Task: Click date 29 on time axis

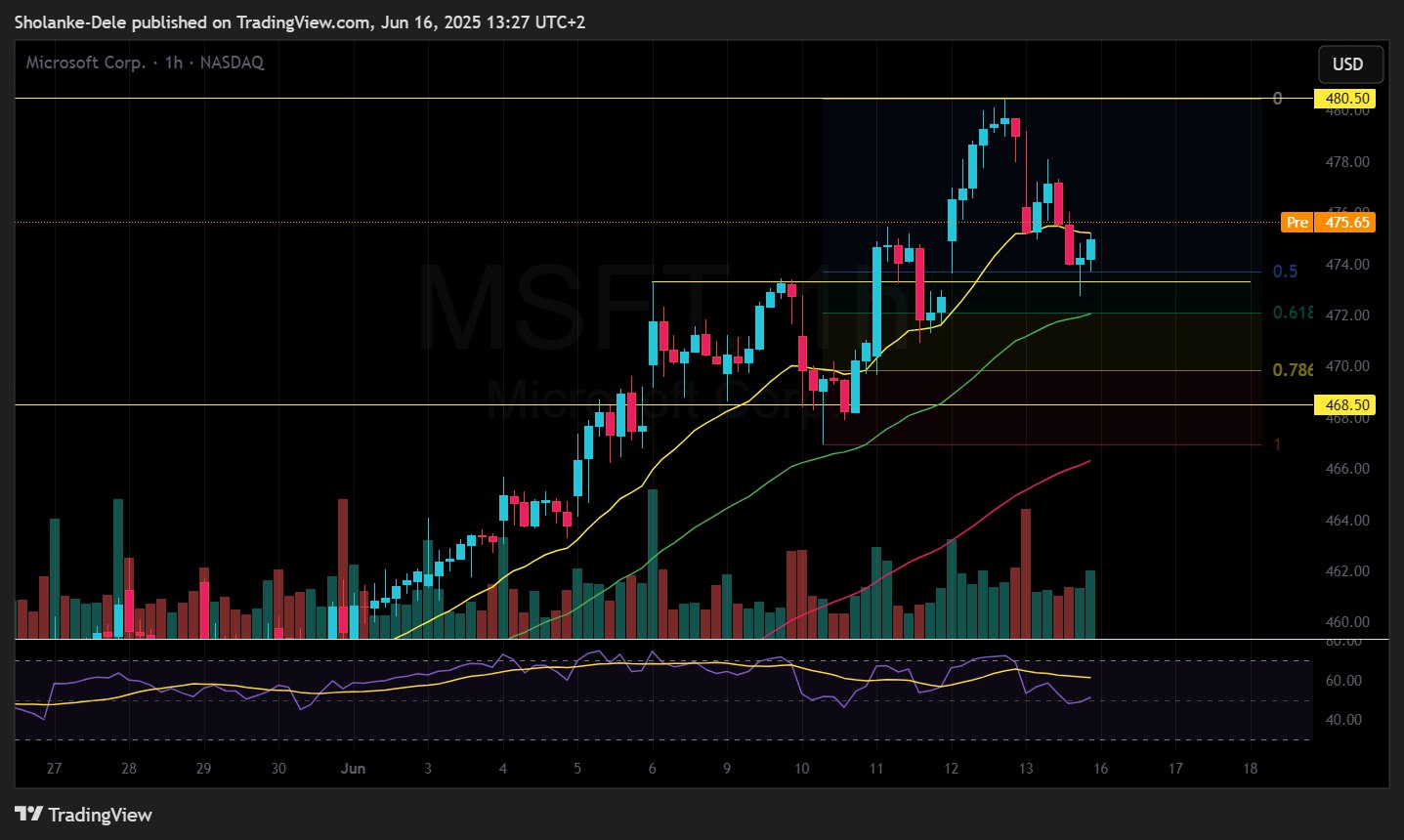Action: click(203, 769)
